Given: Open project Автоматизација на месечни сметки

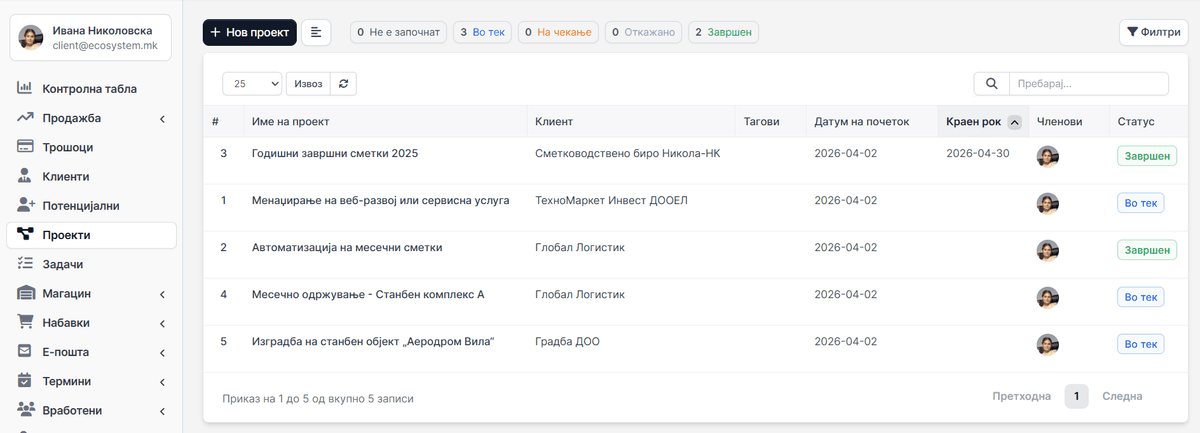Looking at the screenshot, I should coord(347,247).
